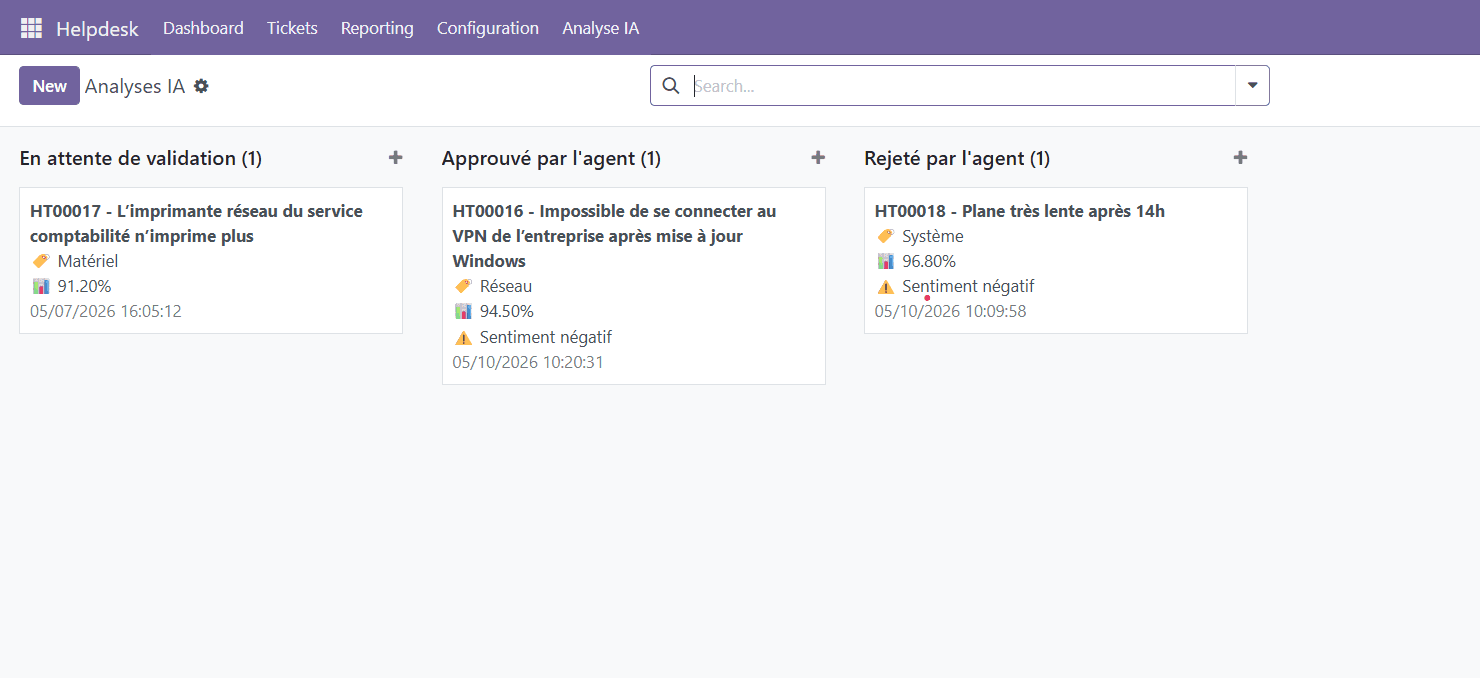
Task: Click the Analyses IA breadcrumb title
Action: pos(135,86)
